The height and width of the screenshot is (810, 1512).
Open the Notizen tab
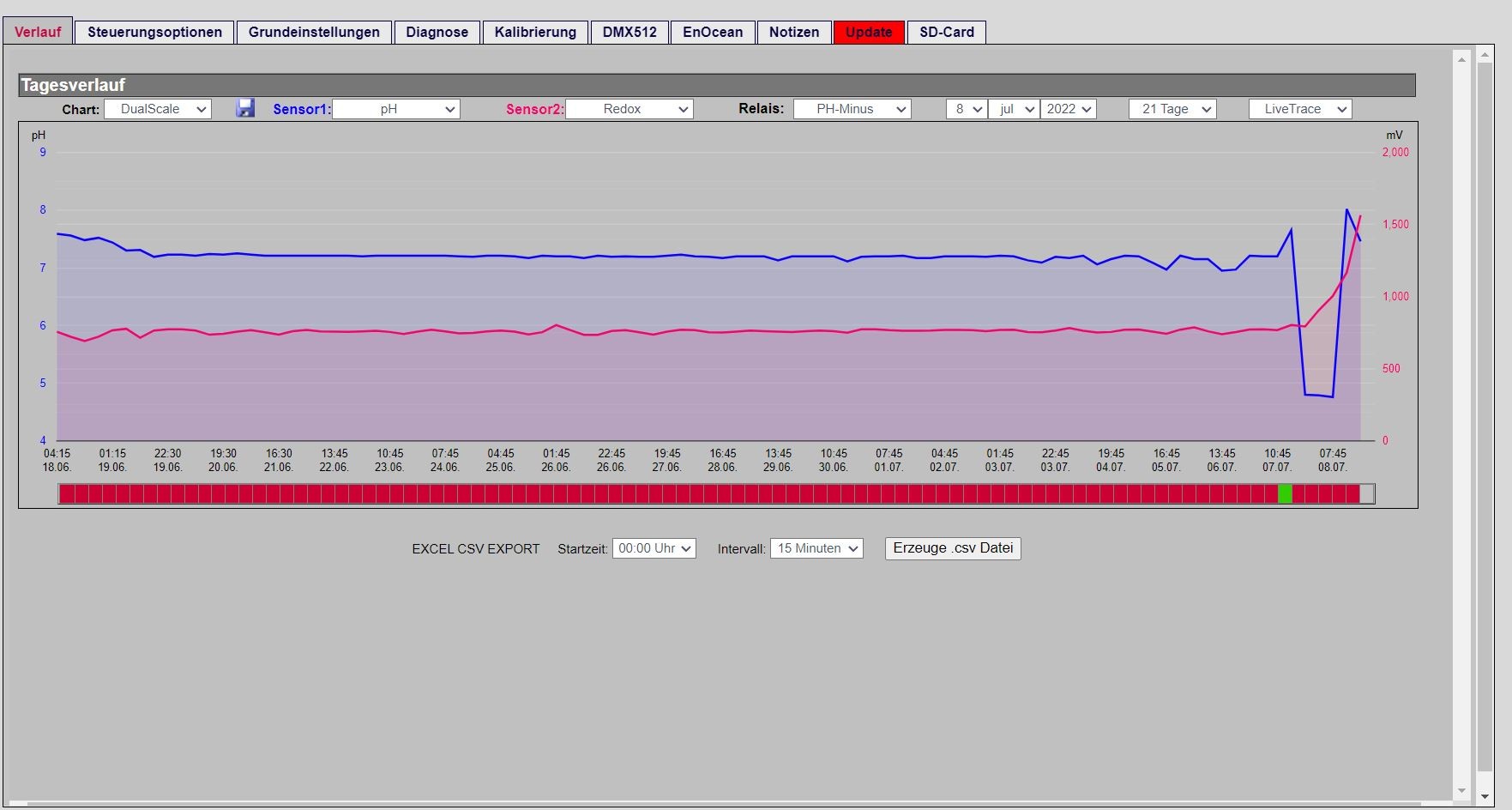point(794,32)
